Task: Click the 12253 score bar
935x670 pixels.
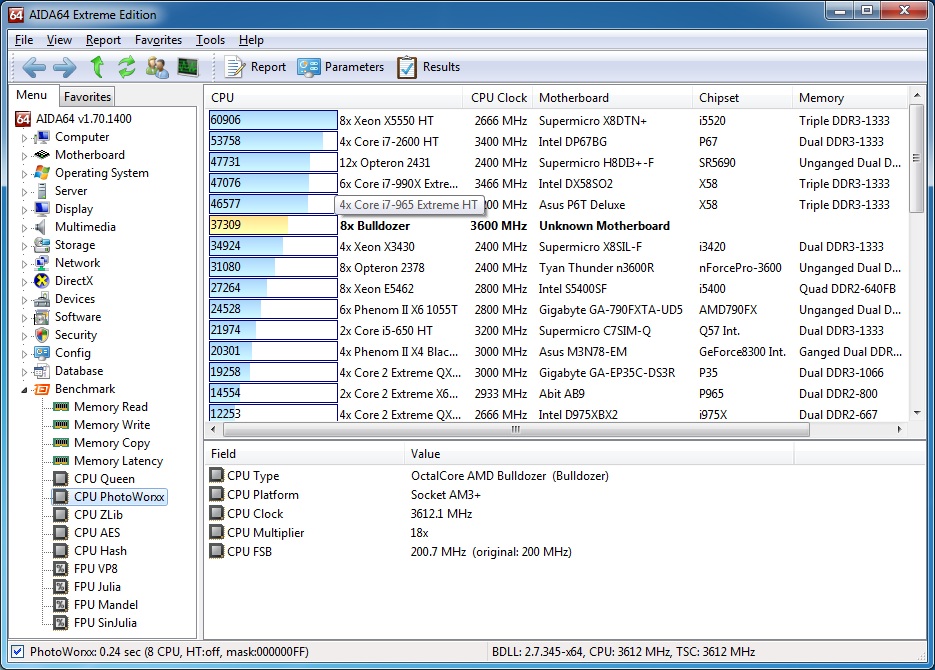Action: tap(273, 414)
